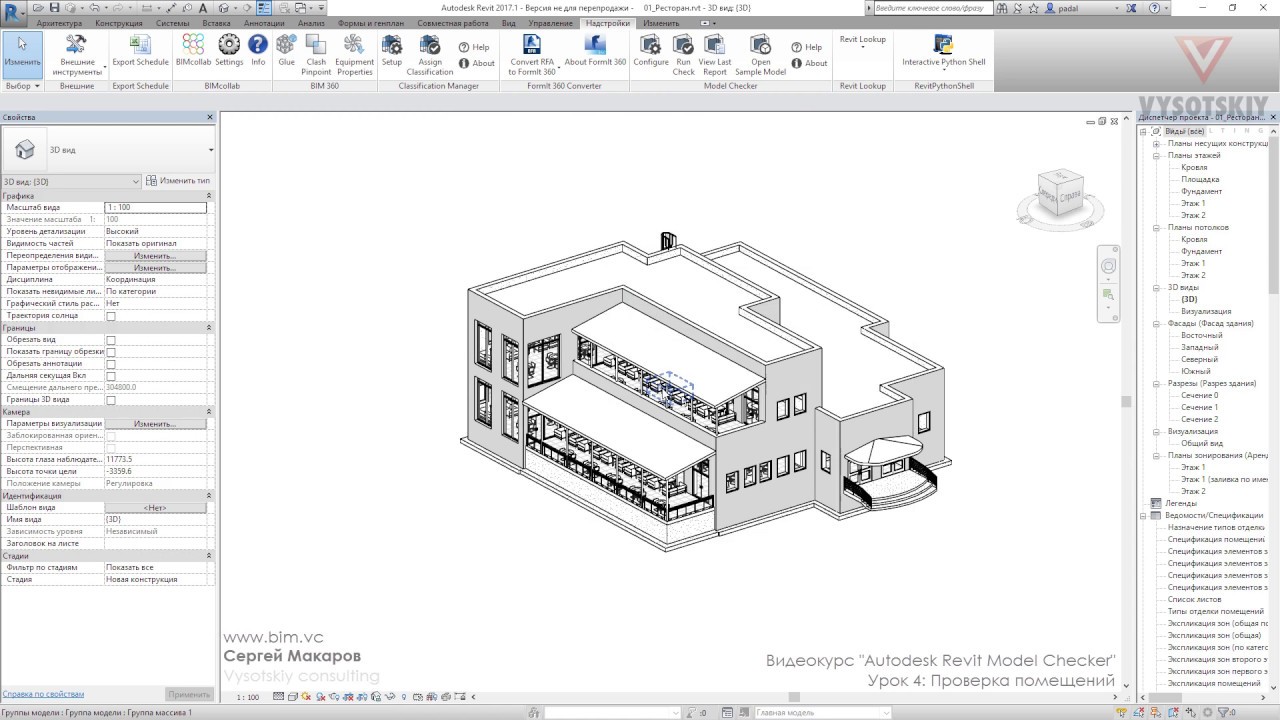Open the Совместная работа ribbon tab
This screenshot has height=720, width=1280.
[x=453, y=23]
